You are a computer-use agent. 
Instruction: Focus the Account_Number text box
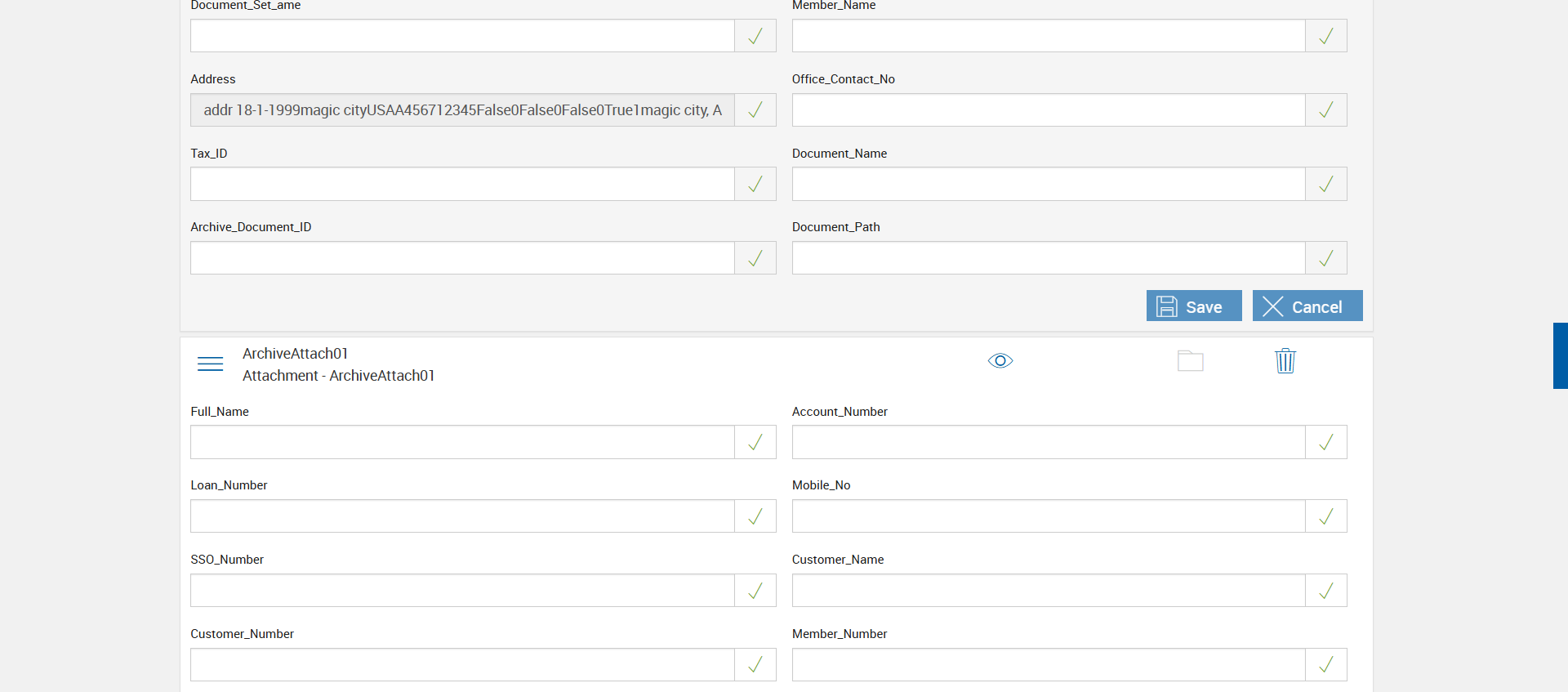coord(1048,442)
